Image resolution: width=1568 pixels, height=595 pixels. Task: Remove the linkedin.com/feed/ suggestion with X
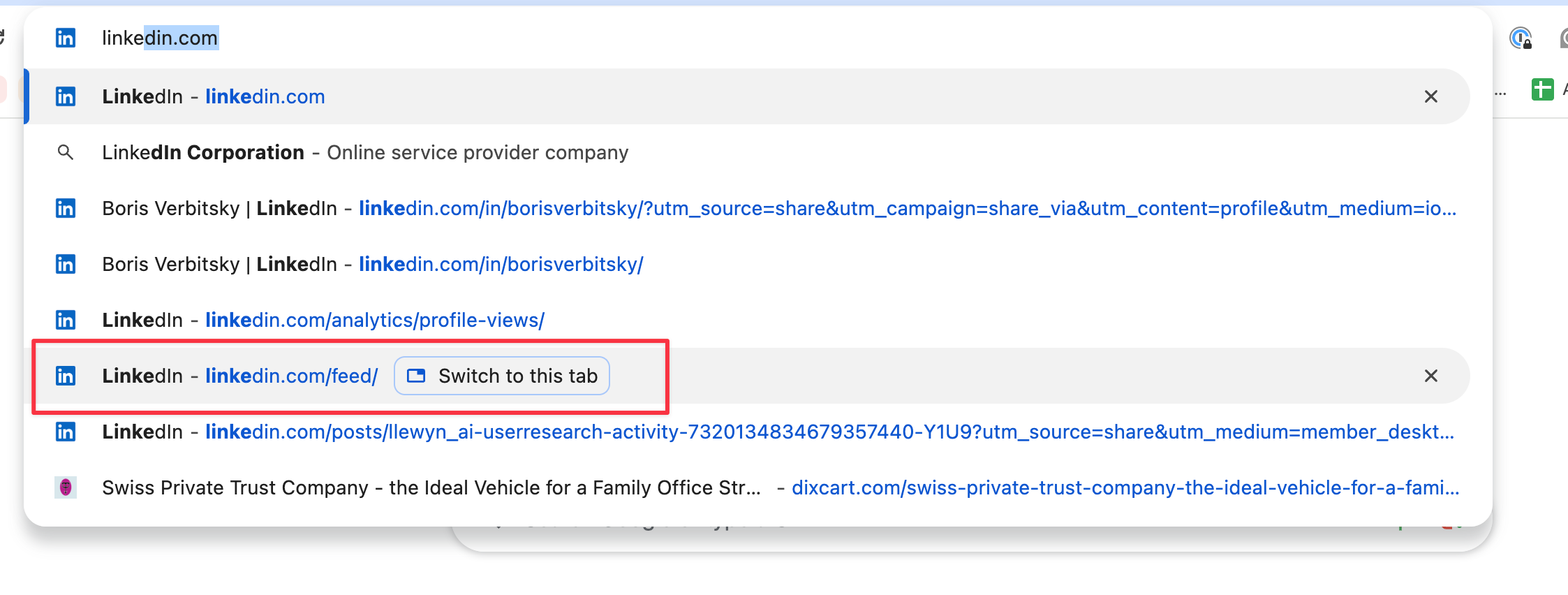click(x=1431, y=376)
